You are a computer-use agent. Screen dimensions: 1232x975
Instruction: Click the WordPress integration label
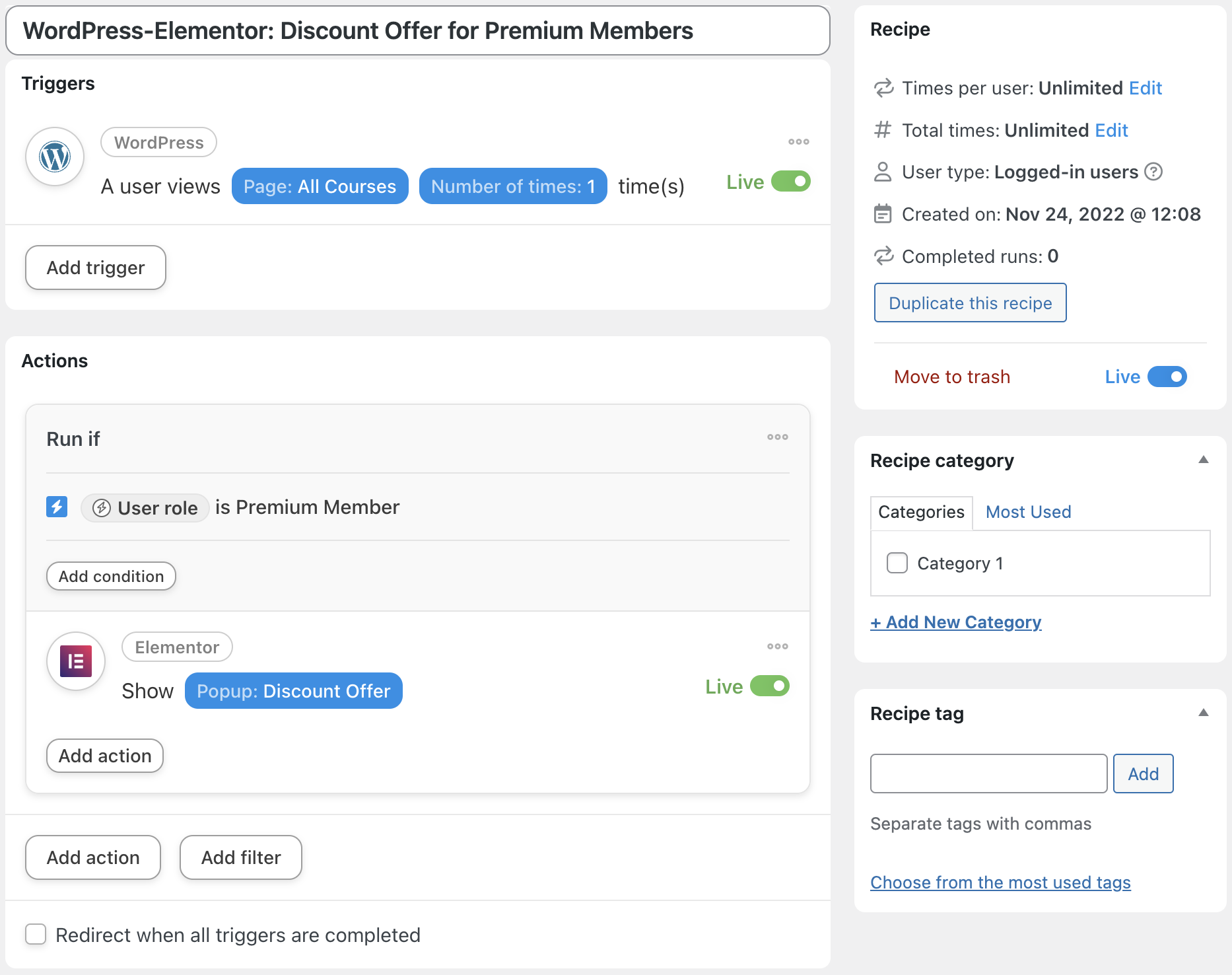(158, 143)
